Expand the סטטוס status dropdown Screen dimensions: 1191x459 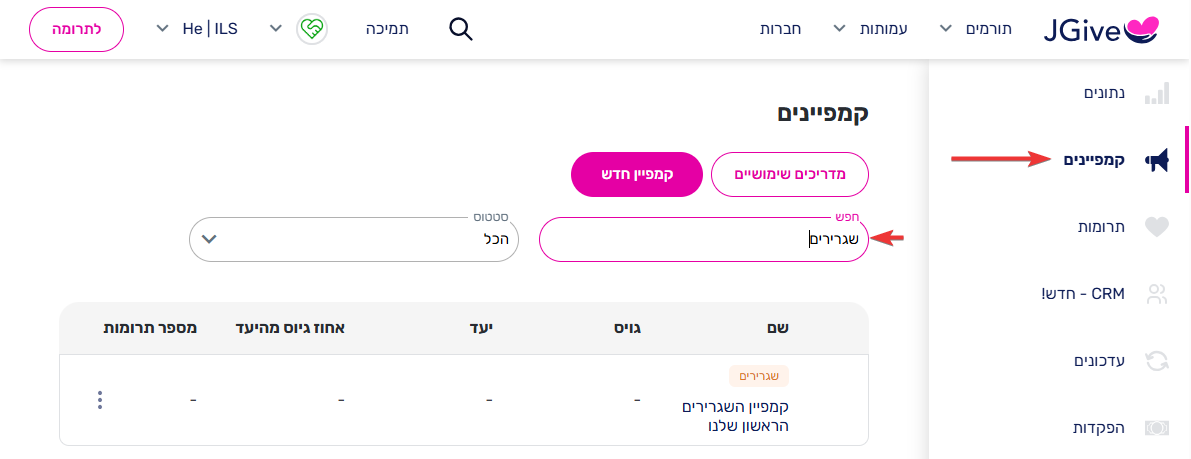pos(354,239)
